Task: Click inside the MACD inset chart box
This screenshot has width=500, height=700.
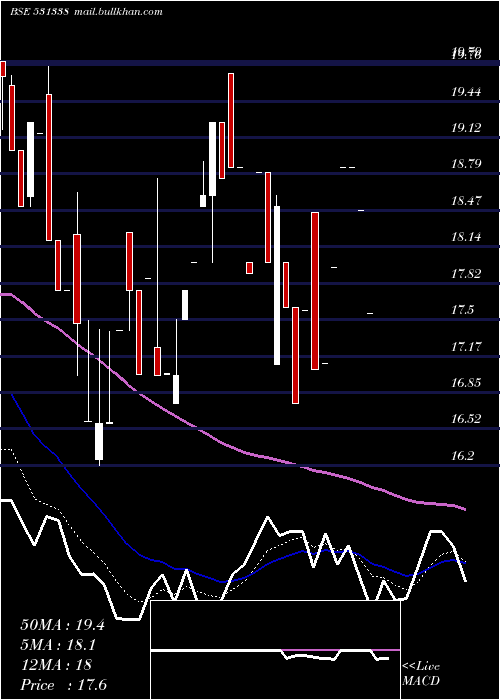Action: click(275, 650)
